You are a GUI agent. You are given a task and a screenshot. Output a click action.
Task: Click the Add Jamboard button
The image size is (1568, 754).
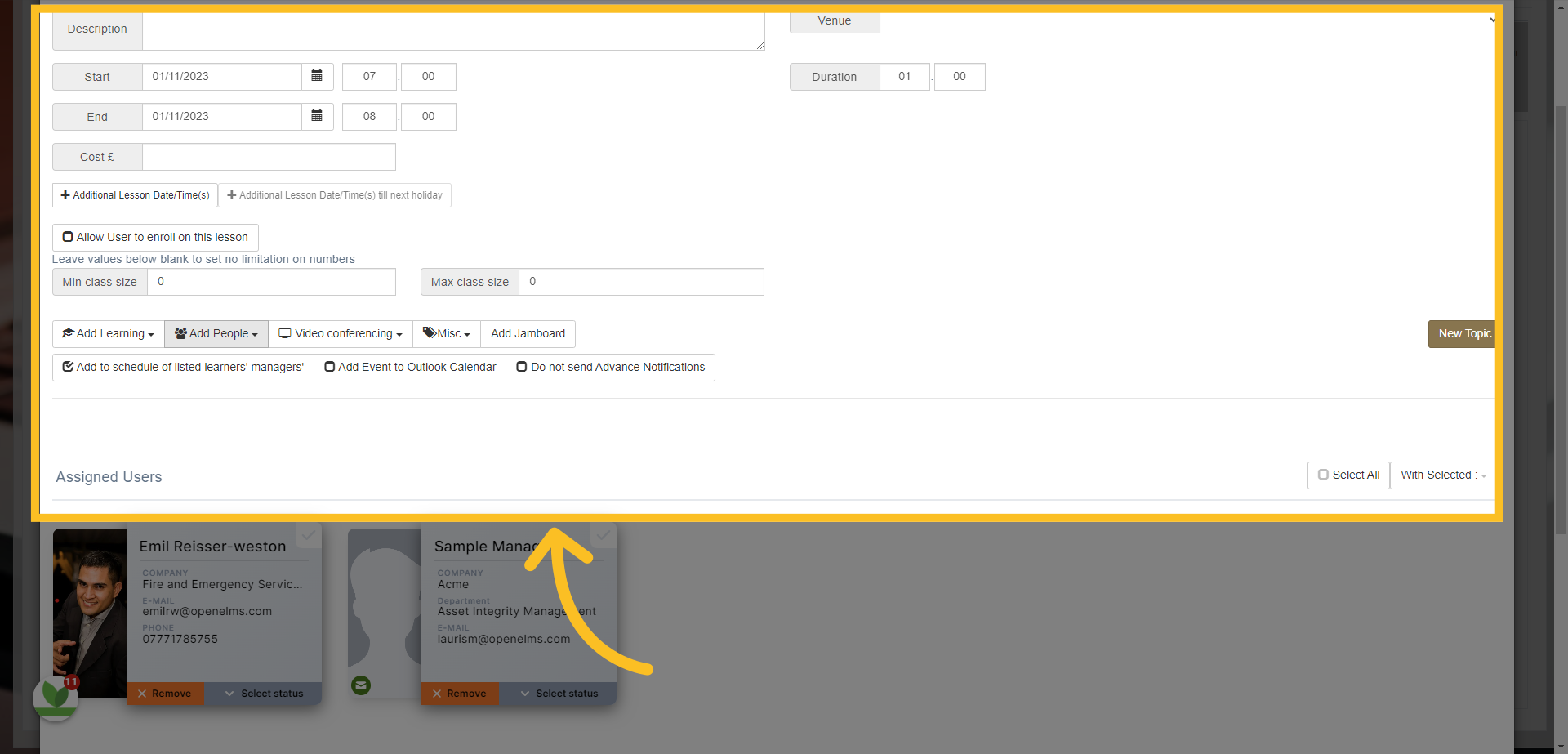pyautogui.click(x=528, y=333)
